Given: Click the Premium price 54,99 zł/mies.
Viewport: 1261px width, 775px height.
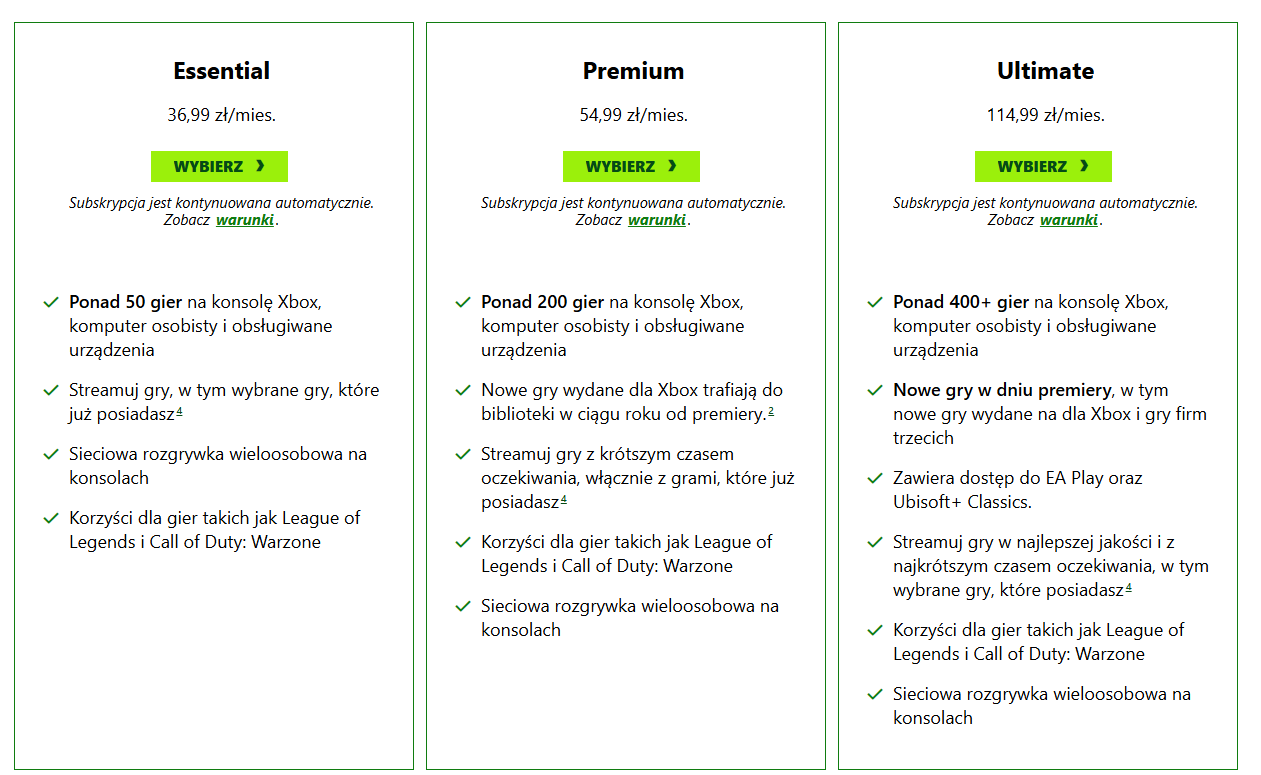Looking at the screenshot, I should (633, 115).
